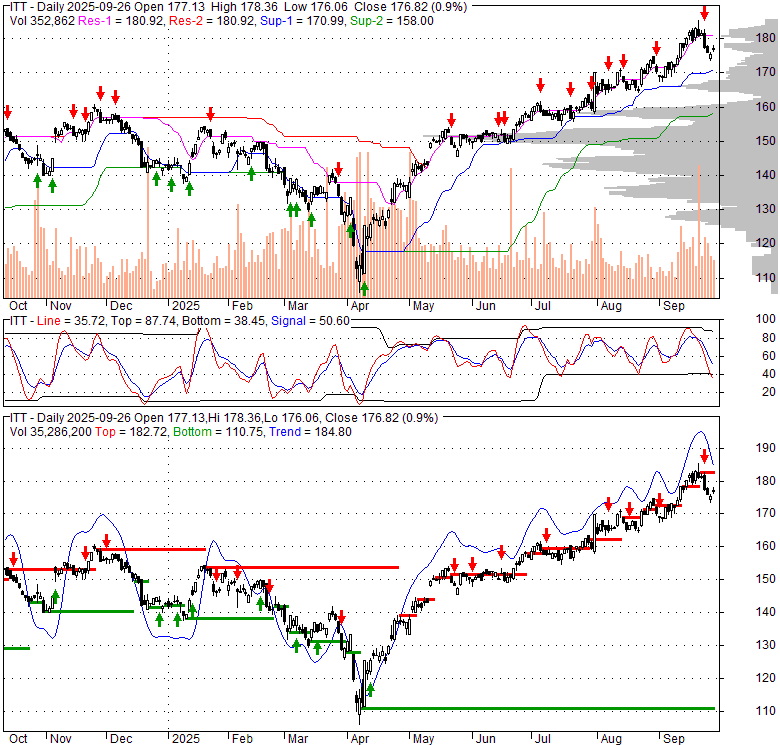Click the 140 price level on the upper chart axis

pos(765,175)
